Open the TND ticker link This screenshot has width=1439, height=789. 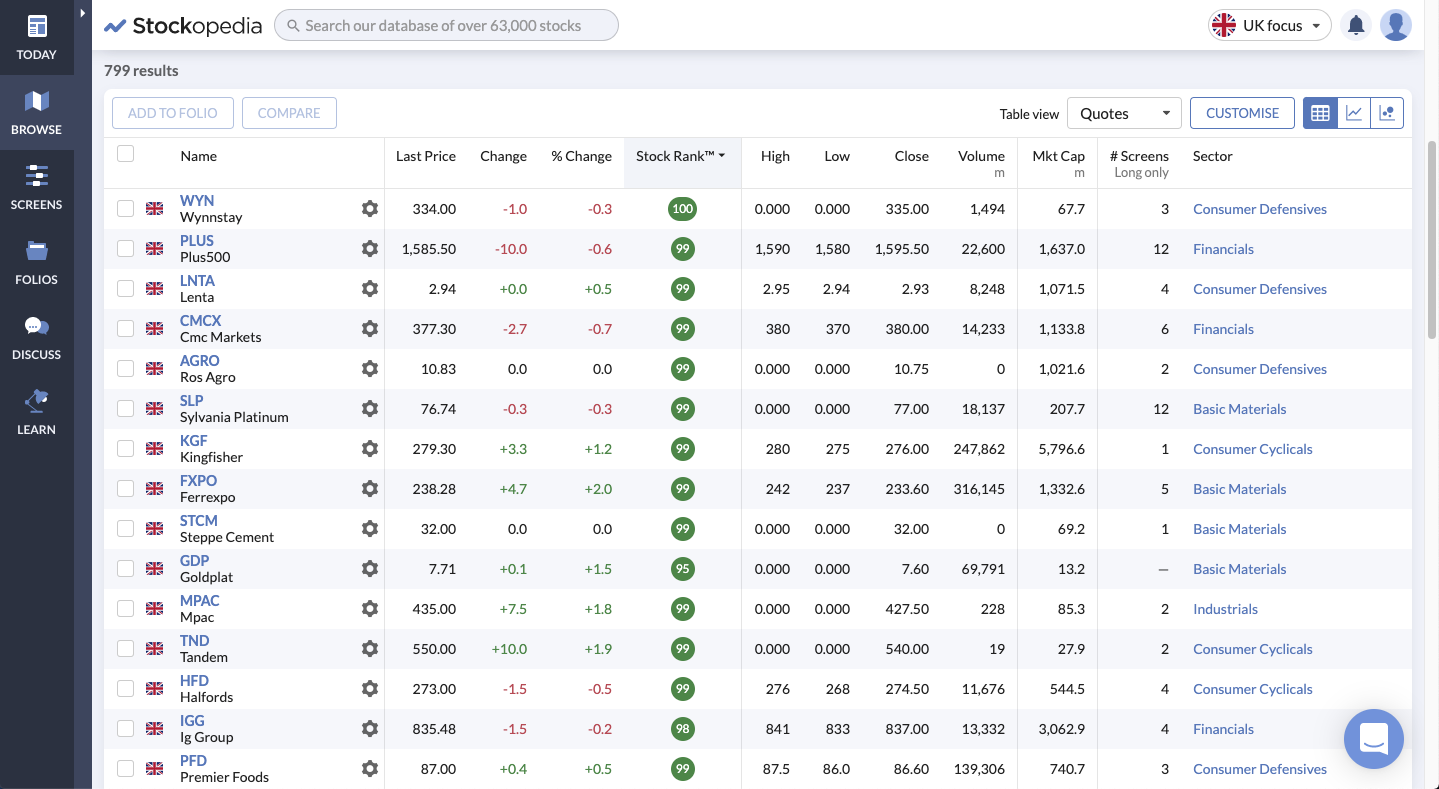194,641
